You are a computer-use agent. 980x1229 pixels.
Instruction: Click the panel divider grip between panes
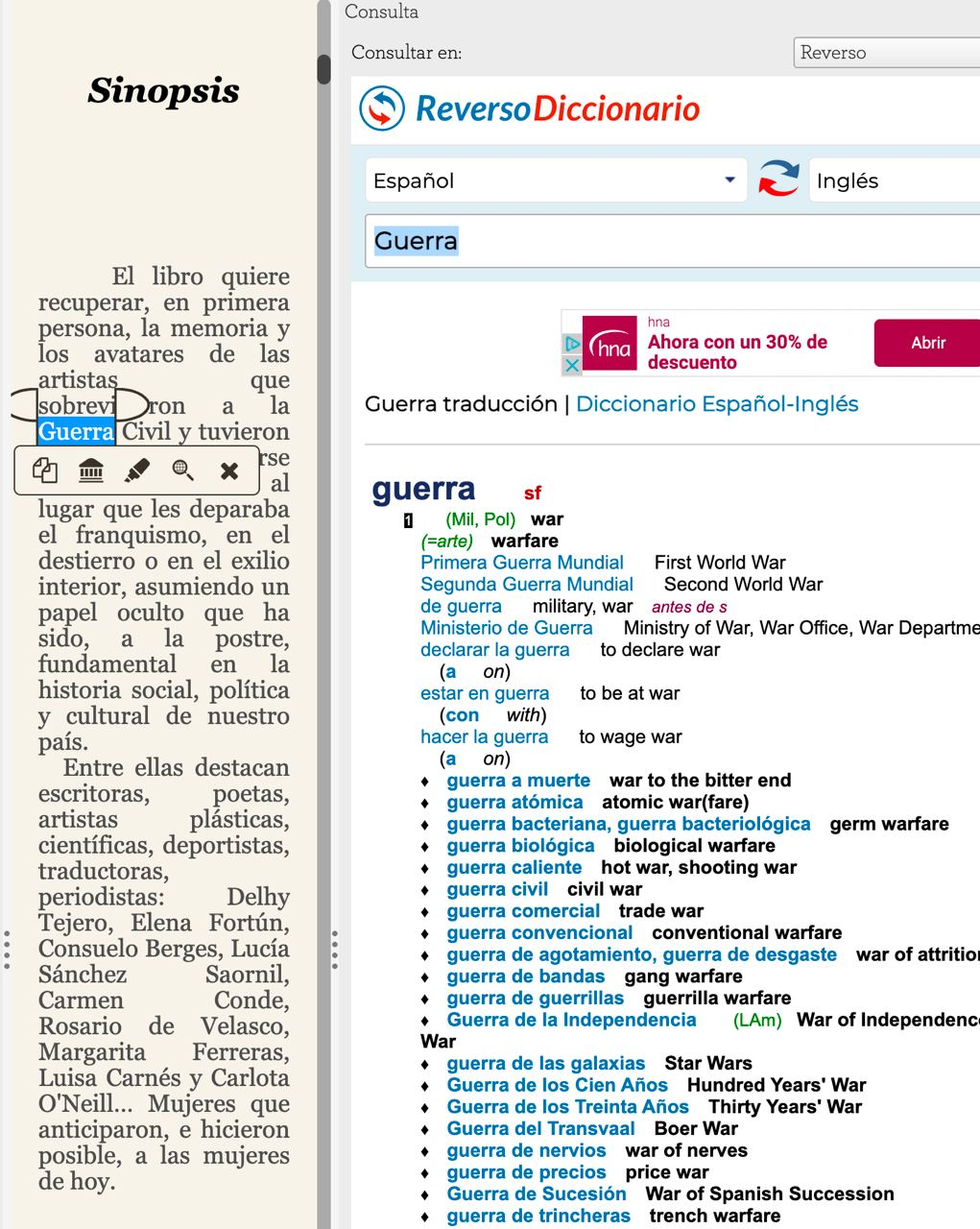(334, 949)
